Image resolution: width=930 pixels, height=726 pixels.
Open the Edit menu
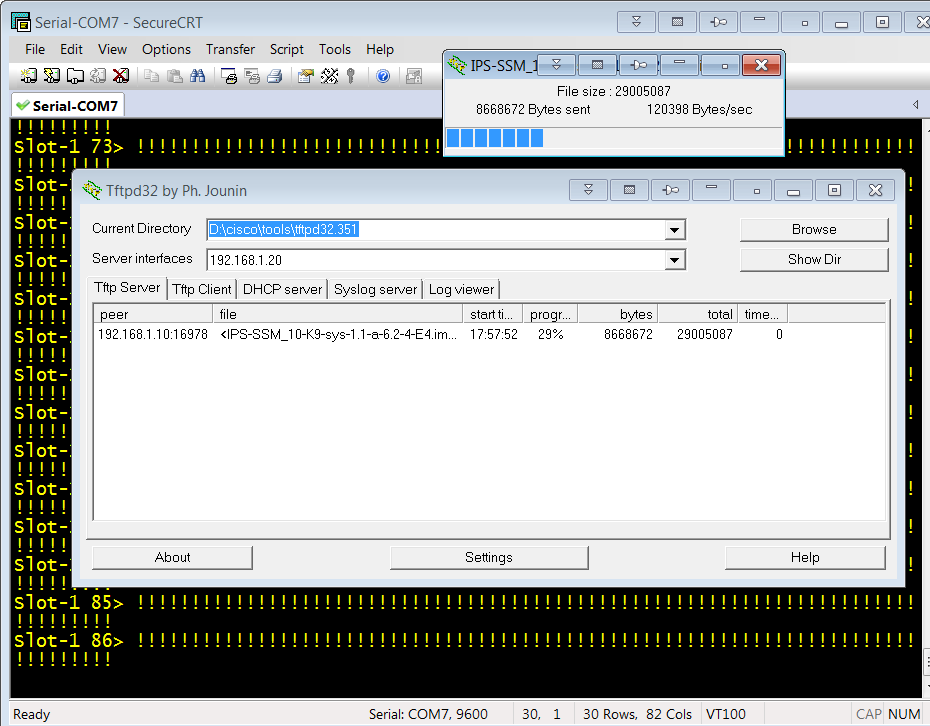[x=71, y=49]
